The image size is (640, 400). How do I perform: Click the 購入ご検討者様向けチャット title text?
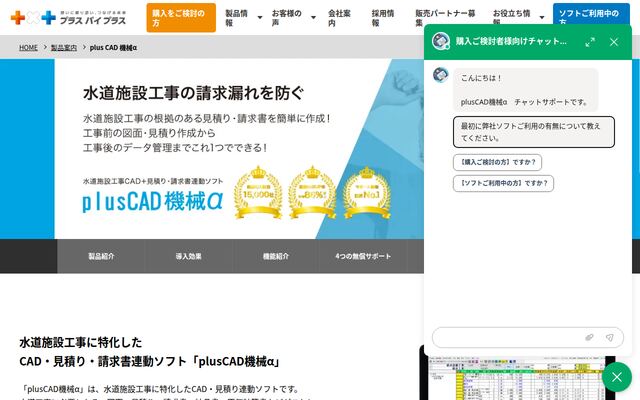[511, 41]
